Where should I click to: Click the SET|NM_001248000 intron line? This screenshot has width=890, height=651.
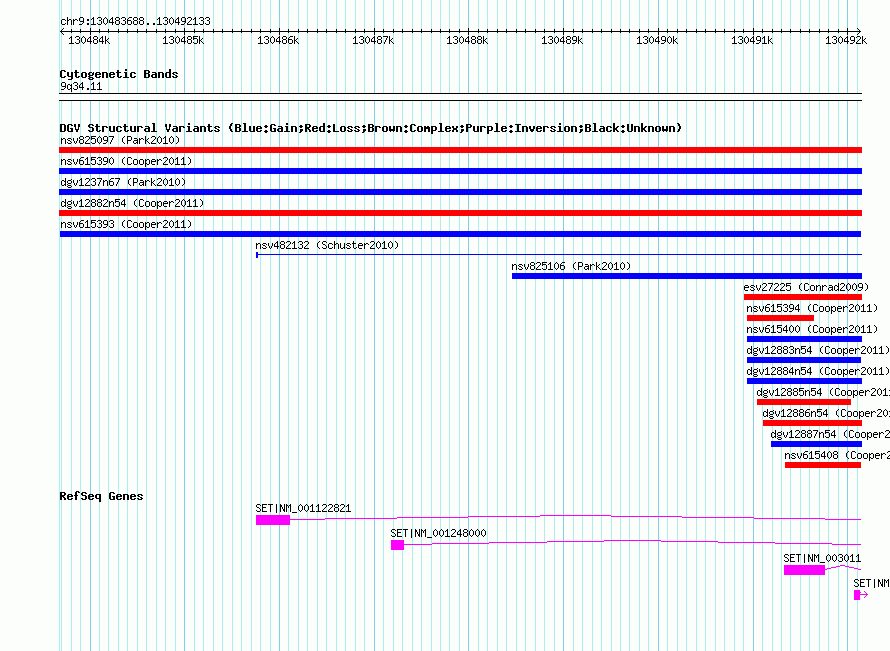pyautogui.click(x=633, y=542)
